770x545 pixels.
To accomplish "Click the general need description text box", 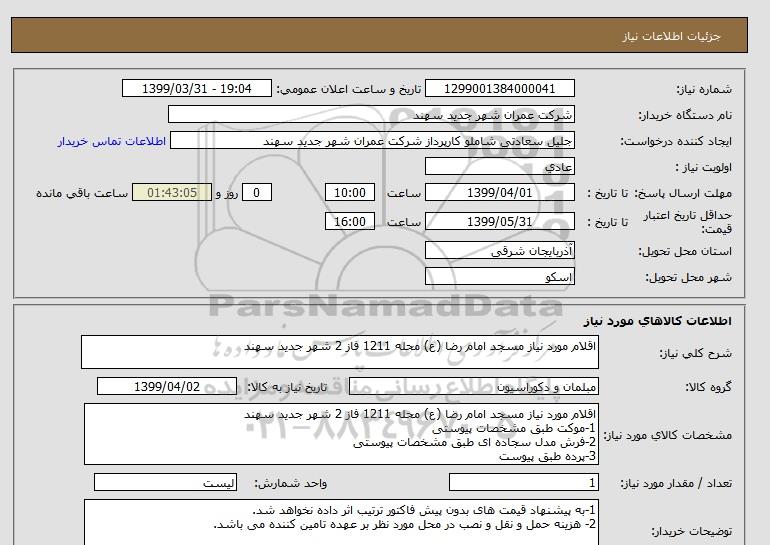I will (x=340, y=352).
